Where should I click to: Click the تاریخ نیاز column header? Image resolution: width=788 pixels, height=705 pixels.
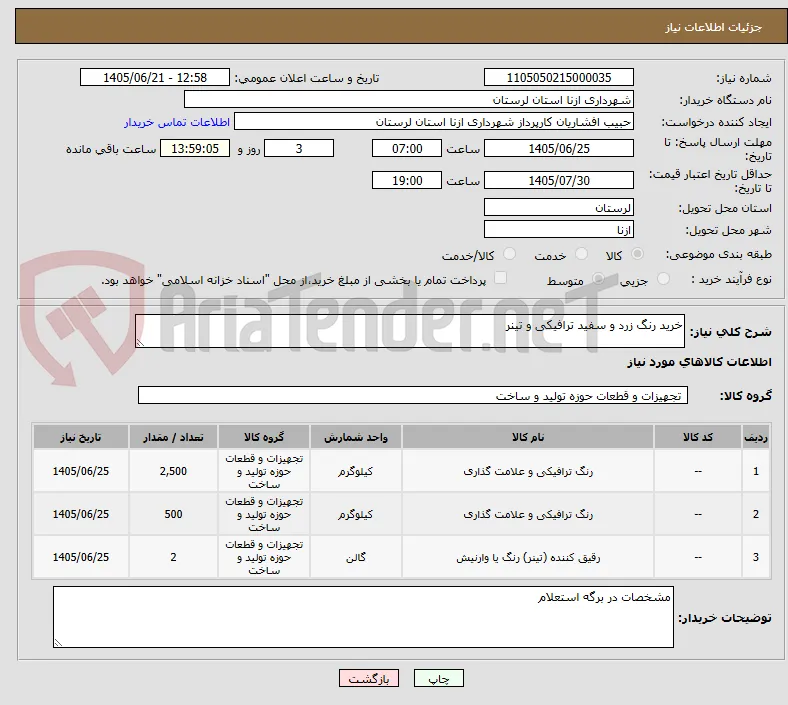[81, 437]
